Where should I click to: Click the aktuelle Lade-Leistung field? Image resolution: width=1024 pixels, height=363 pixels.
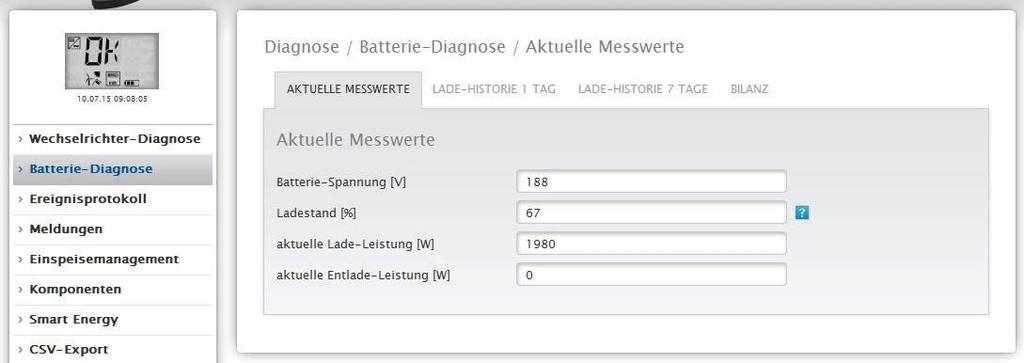click(651, 244)
